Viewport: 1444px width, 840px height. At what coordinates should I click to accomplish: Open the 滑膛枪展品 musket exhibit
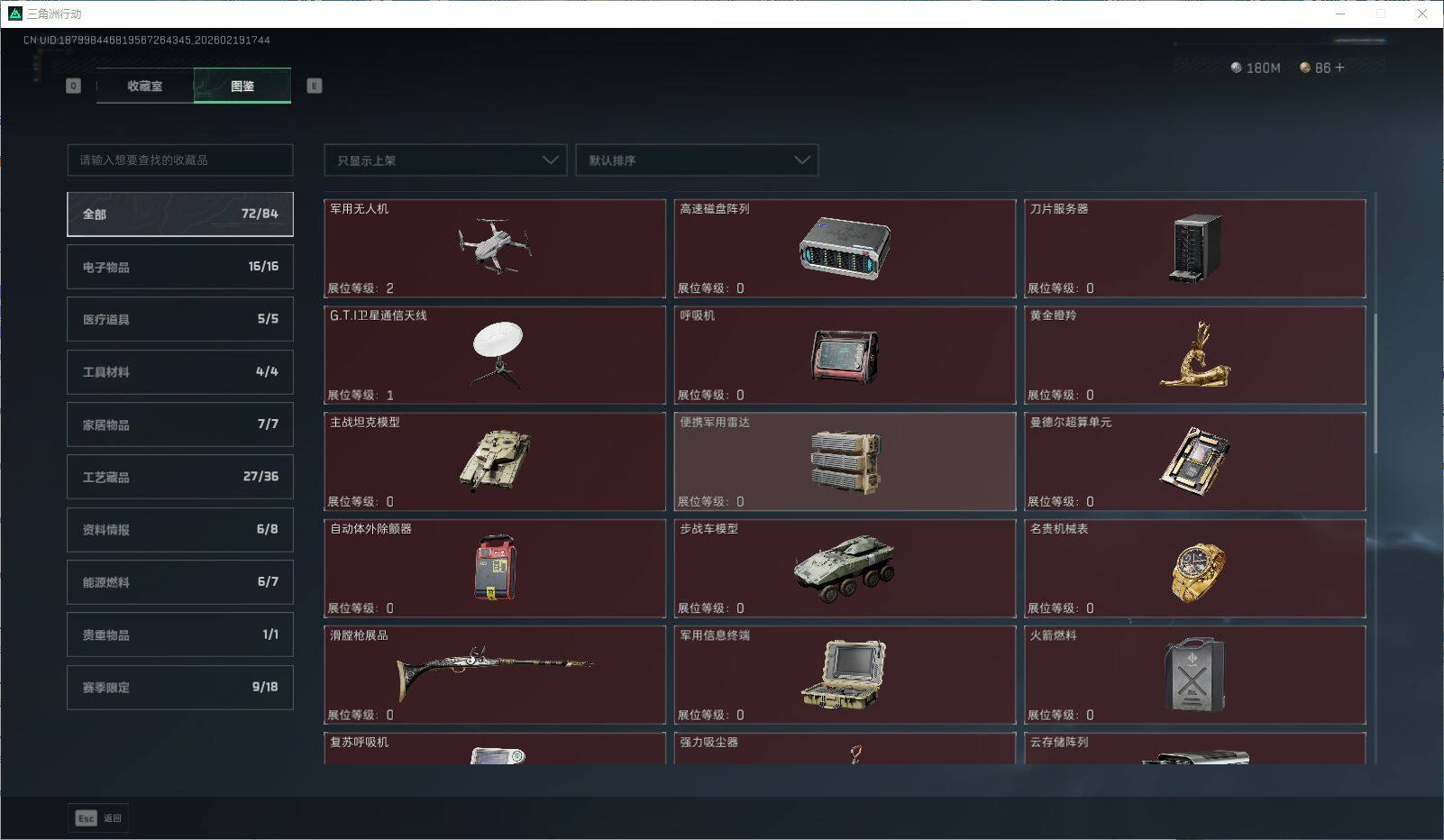coord(494,675)
